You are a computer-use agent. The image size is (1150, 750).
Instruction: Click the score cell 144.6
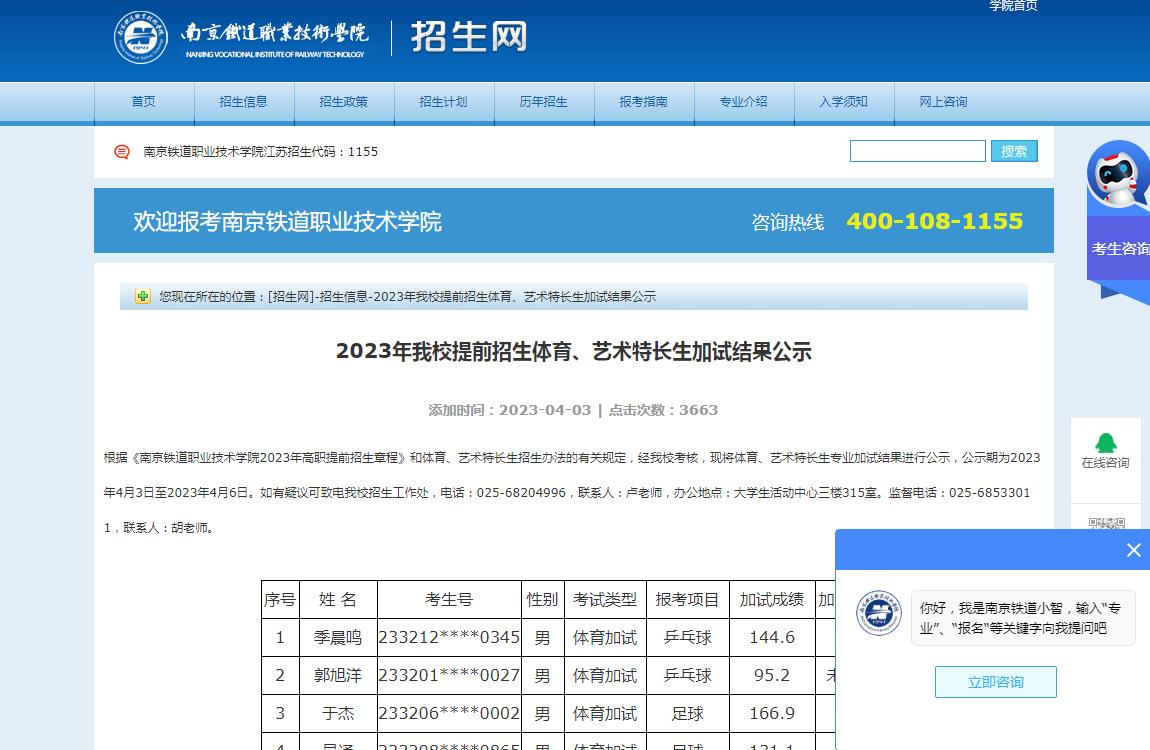pyautogui.click(x=772, y=638)
